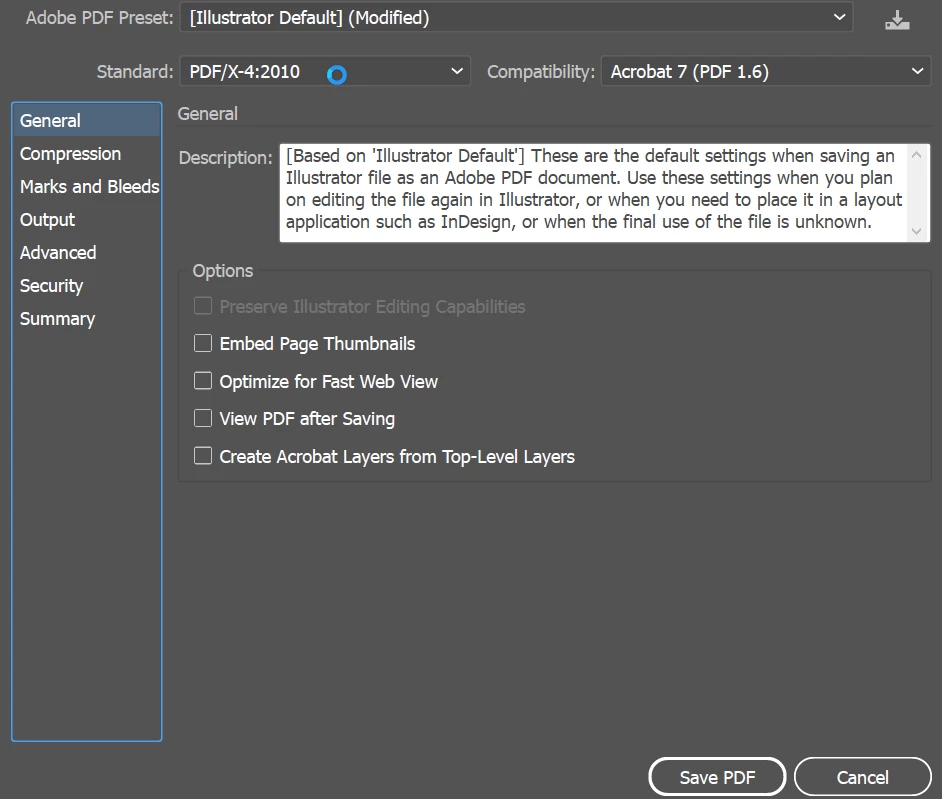The width and height of the screenshot is (942, 799).
Task: Show the Summary category
Action: point(87,319)
